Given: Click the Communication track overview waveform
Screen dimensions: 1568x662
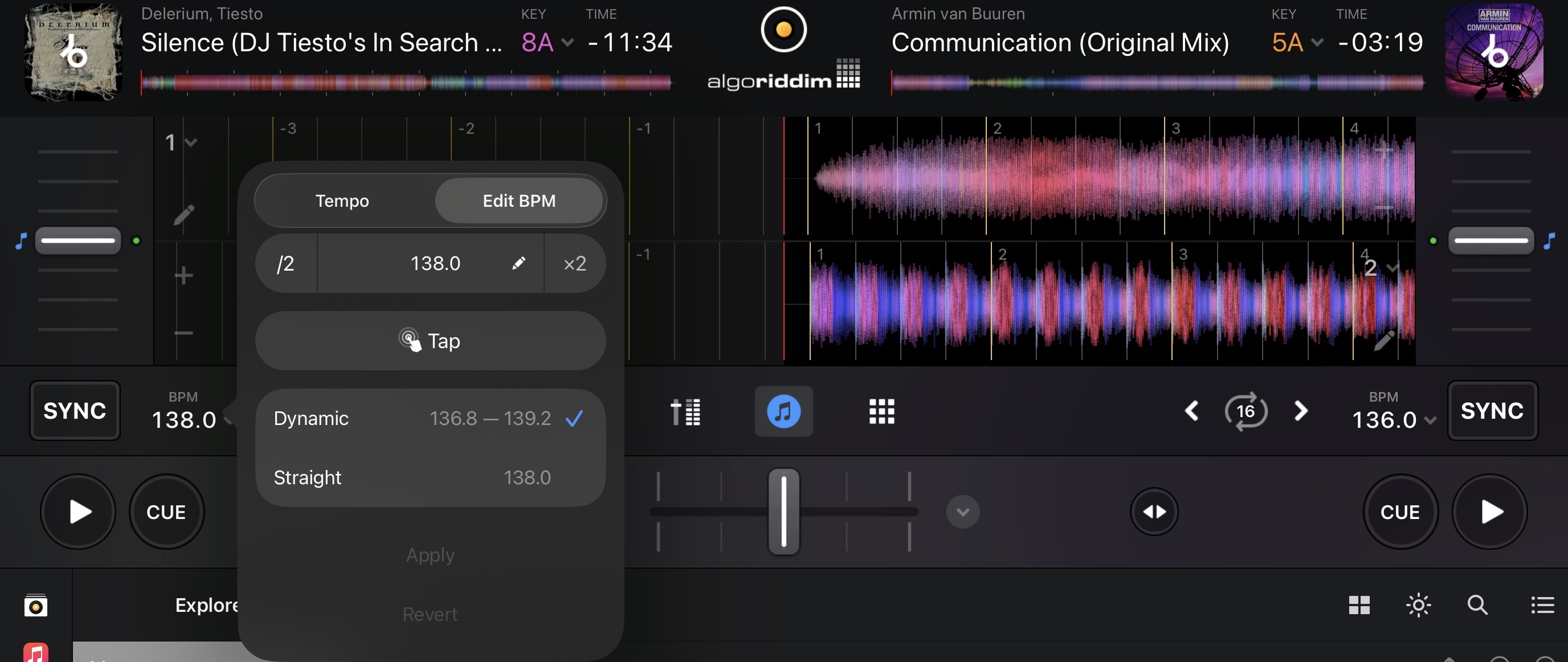Looking at the screenshot, I should [x=1158, y=82].
